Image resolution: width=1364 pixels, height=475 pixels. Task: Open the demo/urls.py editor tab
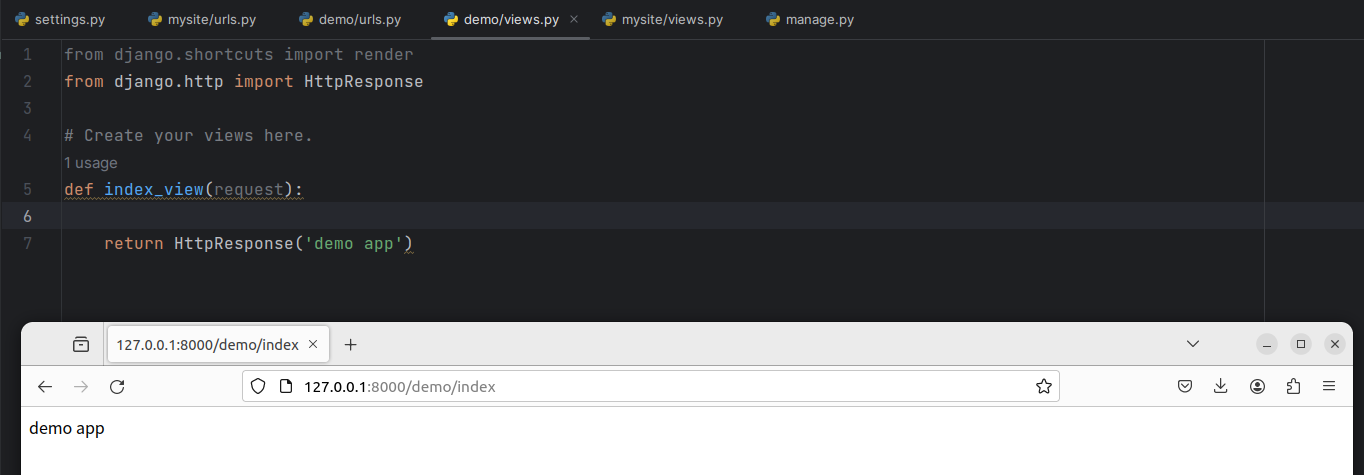[350, 20]
